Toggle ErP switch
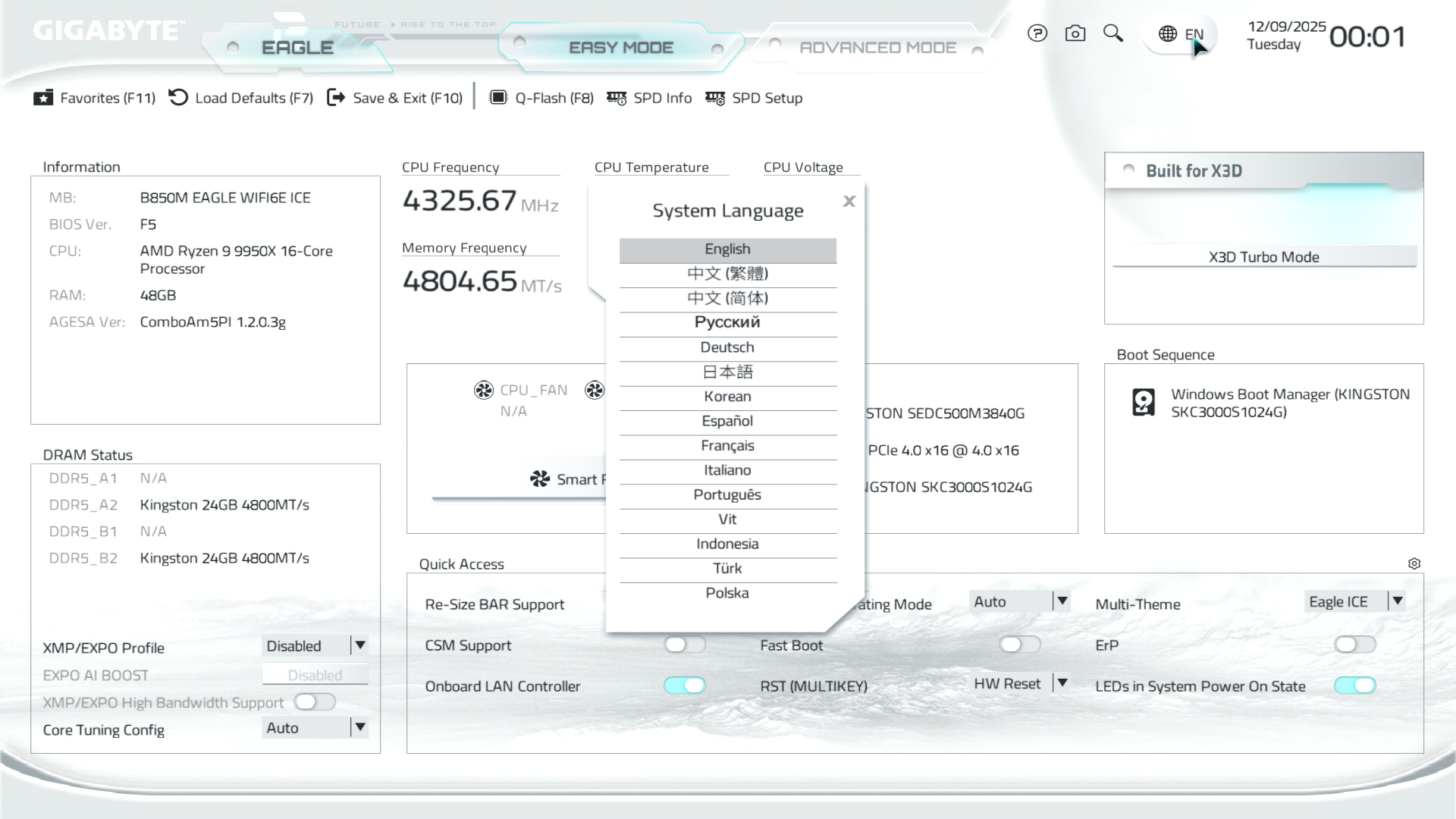The height and width of the screenshot is (819, 1456). coord(1354,645)
